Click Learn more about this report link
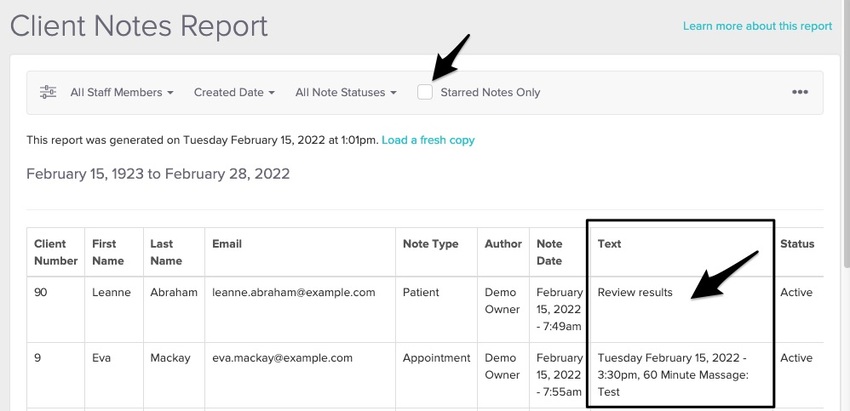The width and height of the screenshot is (850, 411). [757, 26]
